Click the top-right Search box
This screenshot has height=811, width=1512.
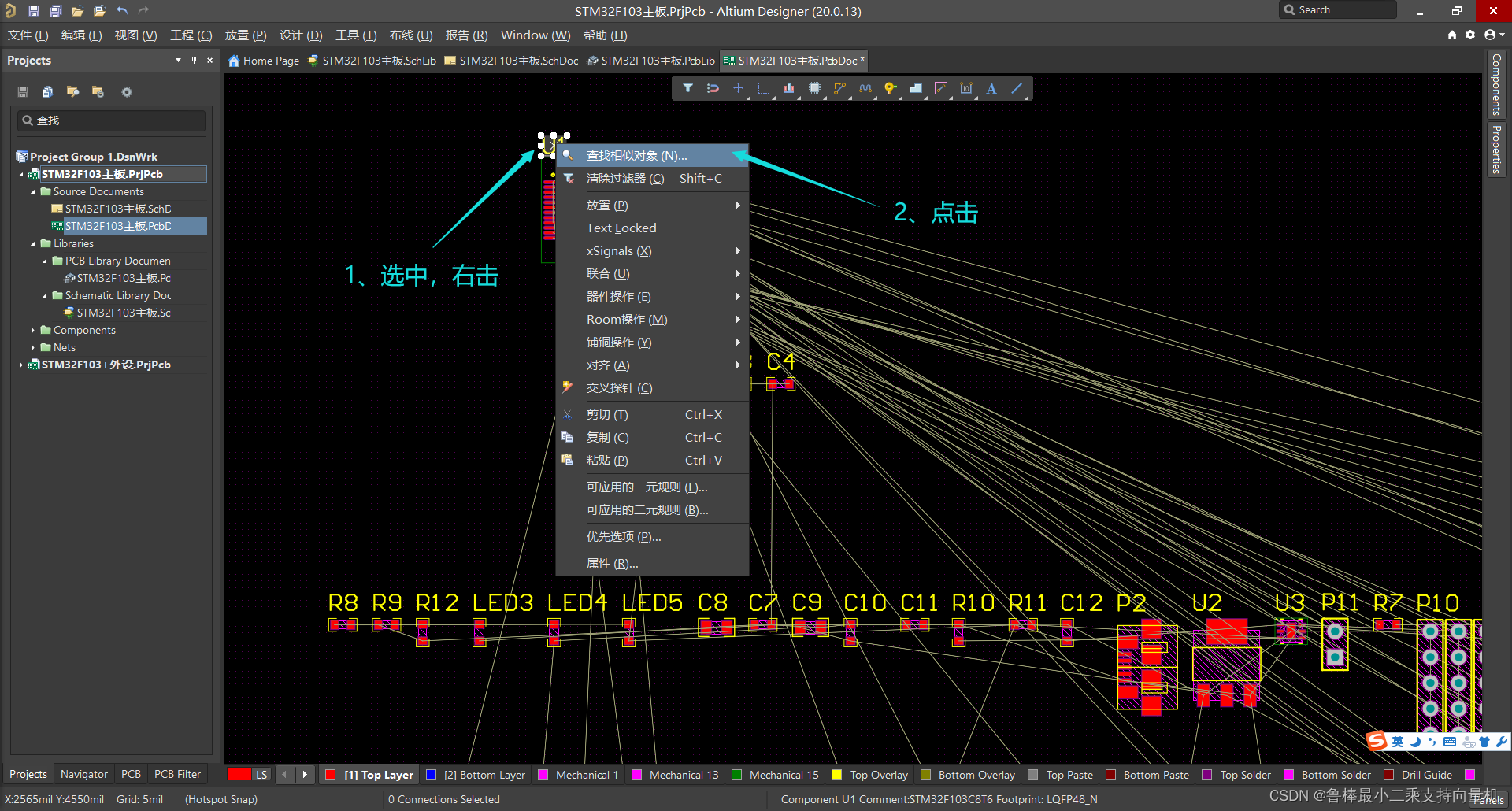pos(1337,9)
